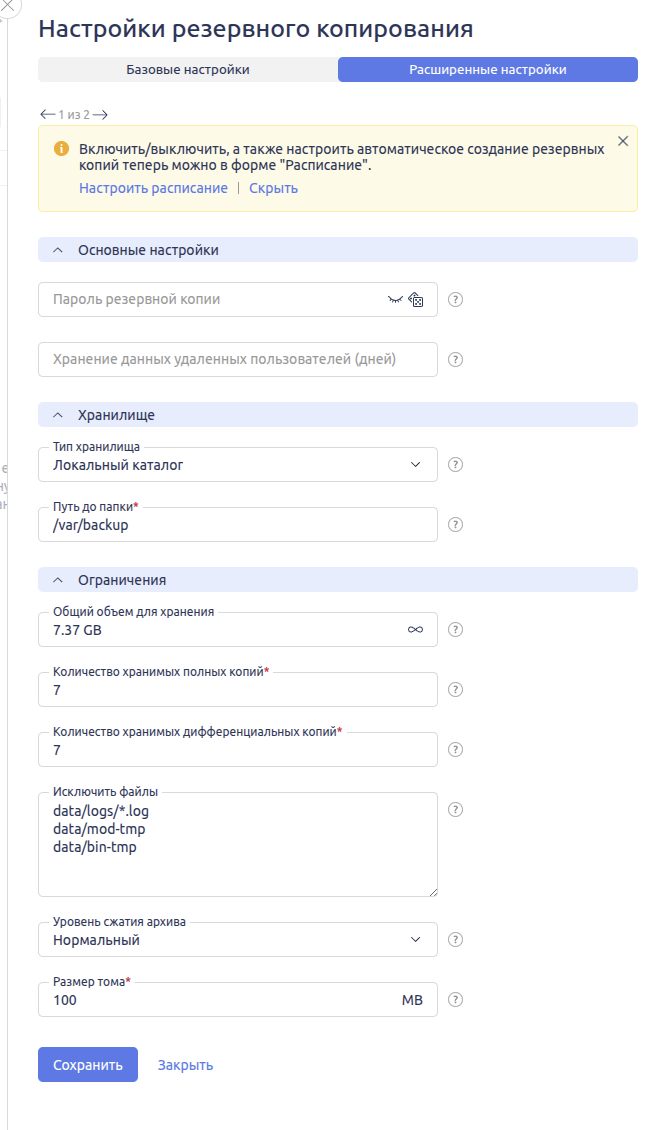
Task: Open the archive compression level dropdown
Action: (237, 940)
